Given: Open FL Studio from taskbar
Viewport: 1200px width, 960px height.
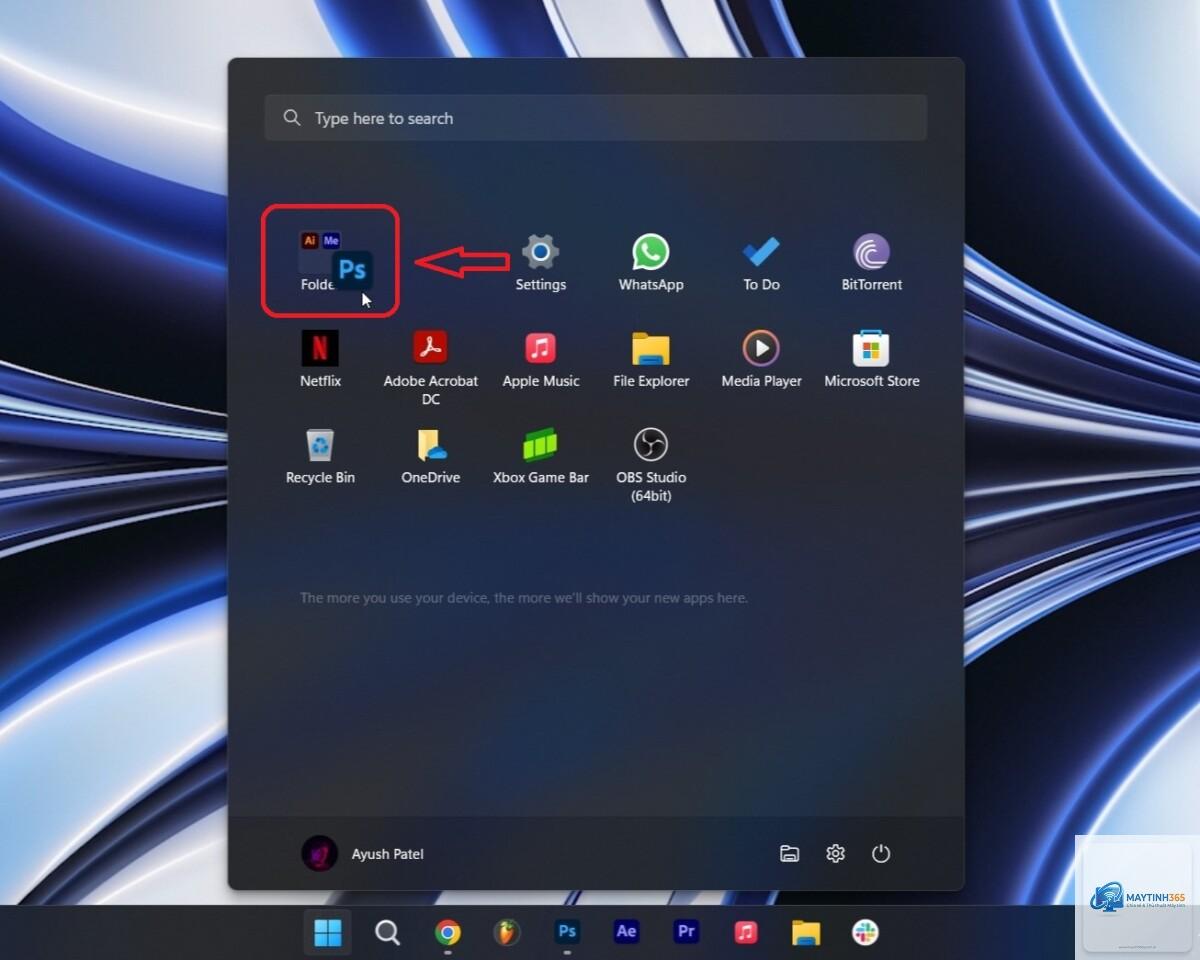Looking at the screenshot, I should coord(508,932).
